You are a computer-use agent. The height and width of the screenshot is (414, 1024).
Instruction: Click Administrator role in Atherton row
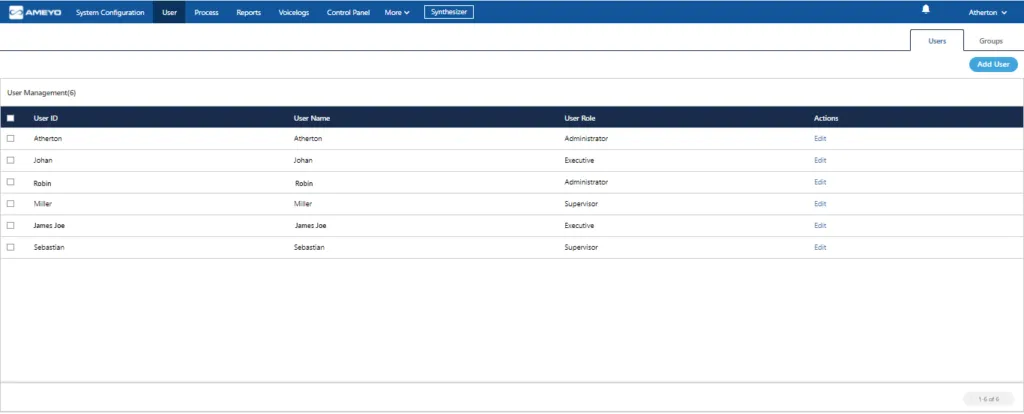point(586,138)
